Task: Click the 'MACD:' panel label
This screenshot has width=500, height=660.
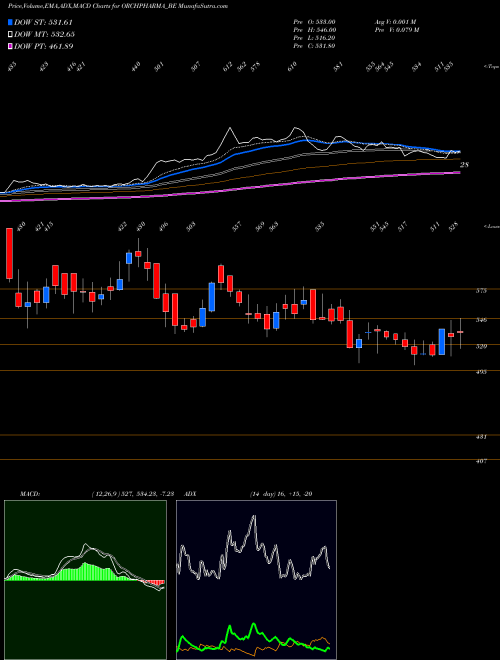Action: [x=30, y=494]
